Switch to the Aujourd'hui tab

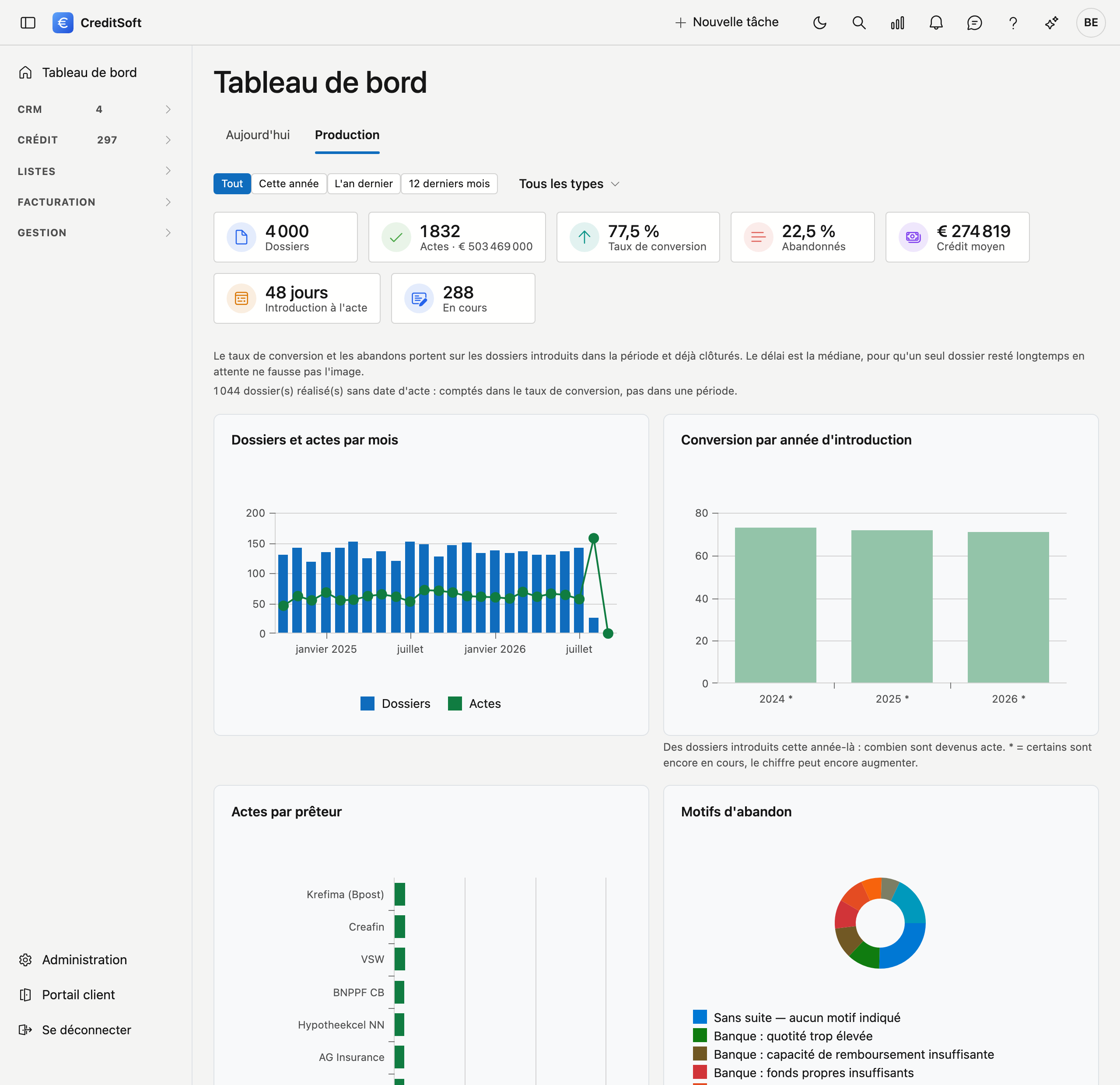(258, 135)
